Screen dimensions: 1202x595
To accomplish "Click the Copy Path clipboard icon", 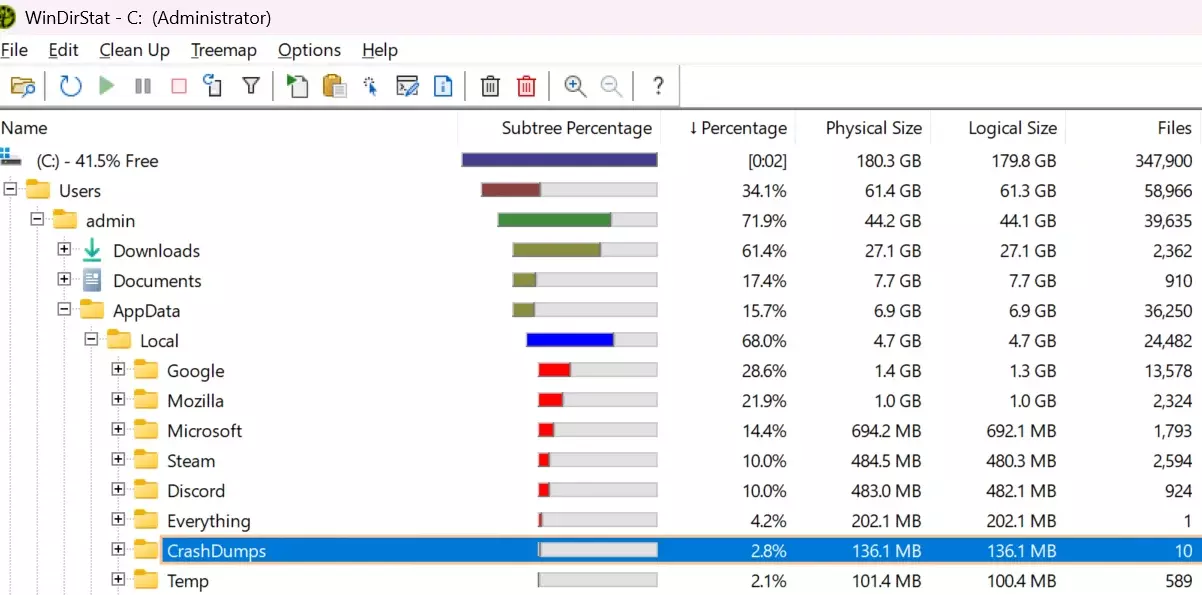I will [334, 86].
